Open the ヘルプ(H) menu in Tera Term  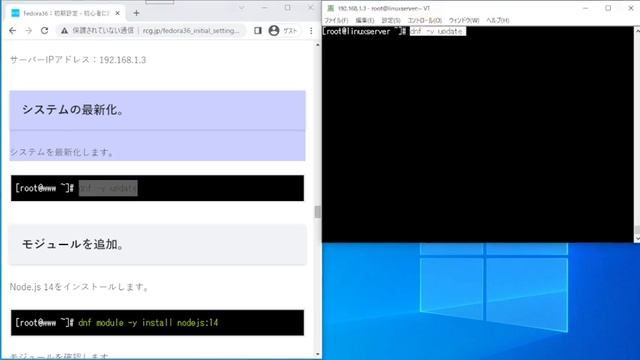(498, 20)
